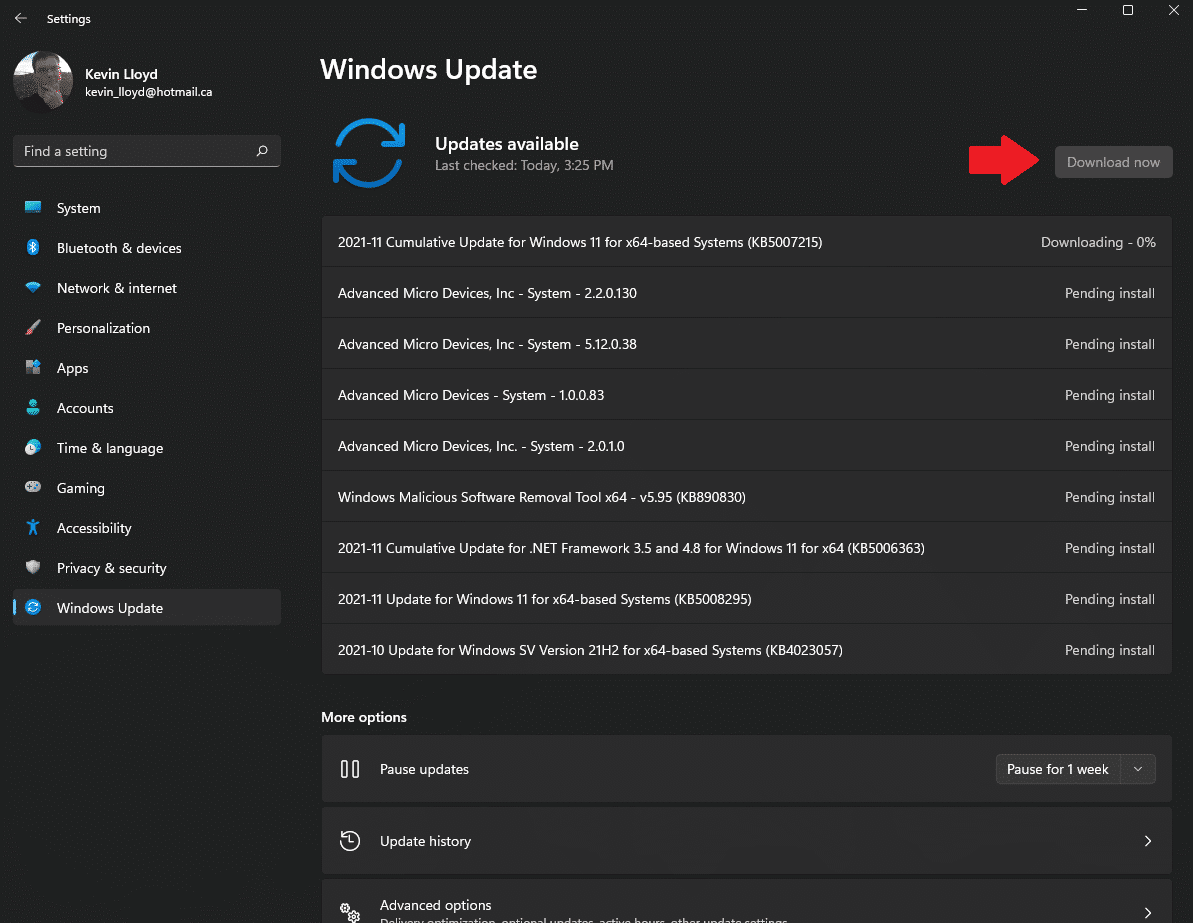Viewport: 1193px width, 923px height.
Task: Select Privacy & security
Action: [147, 568]
